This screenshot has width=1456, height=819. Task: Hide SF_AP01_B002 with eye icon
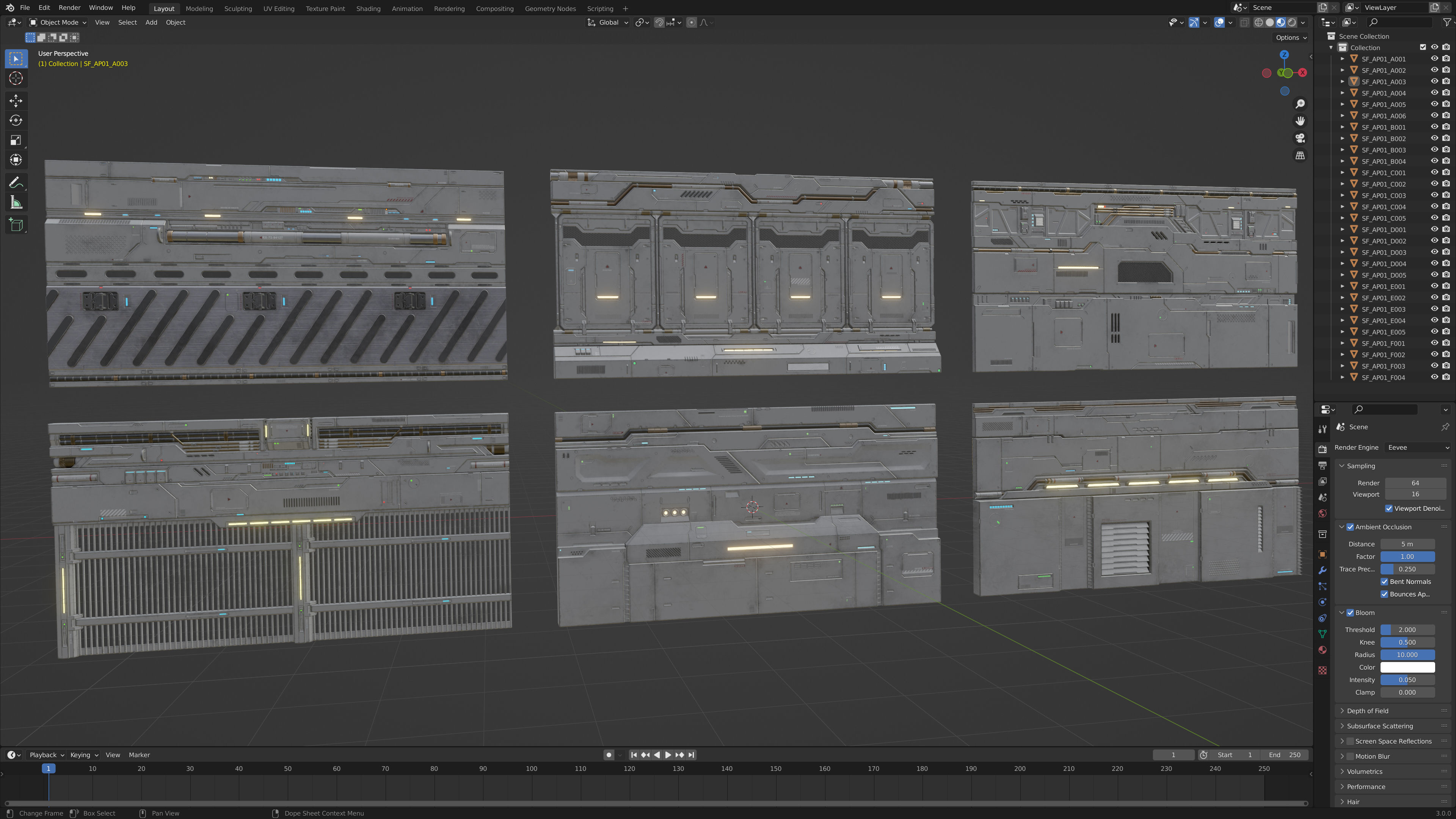1434,138
